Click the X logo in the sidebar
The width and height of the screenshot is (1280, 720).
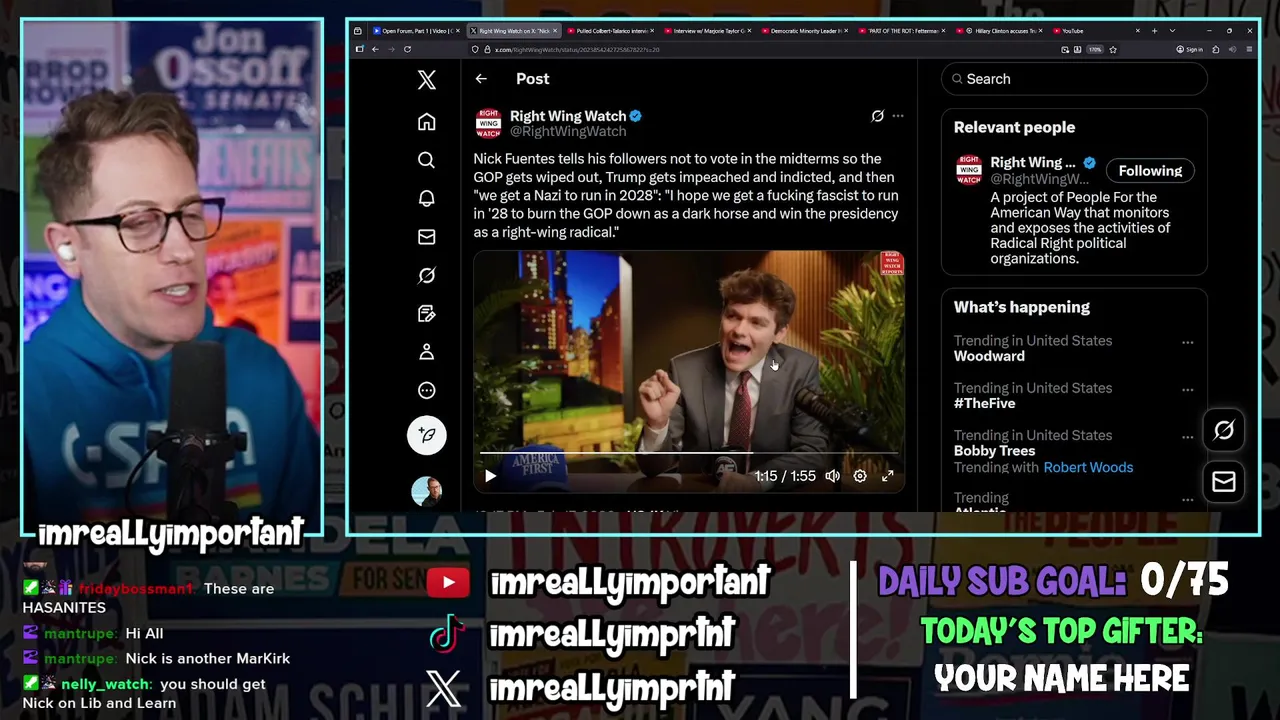(x=427, y=80)
